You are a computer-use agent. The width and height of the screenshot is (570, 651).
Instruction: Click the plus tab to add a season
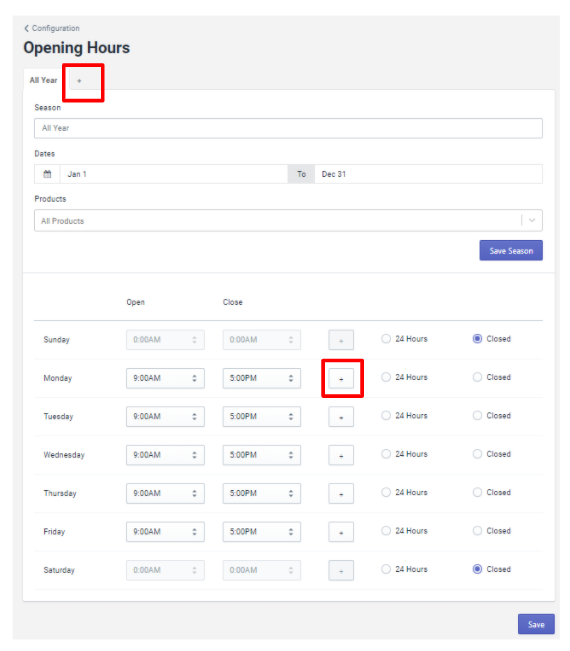[x=79, y=81]
